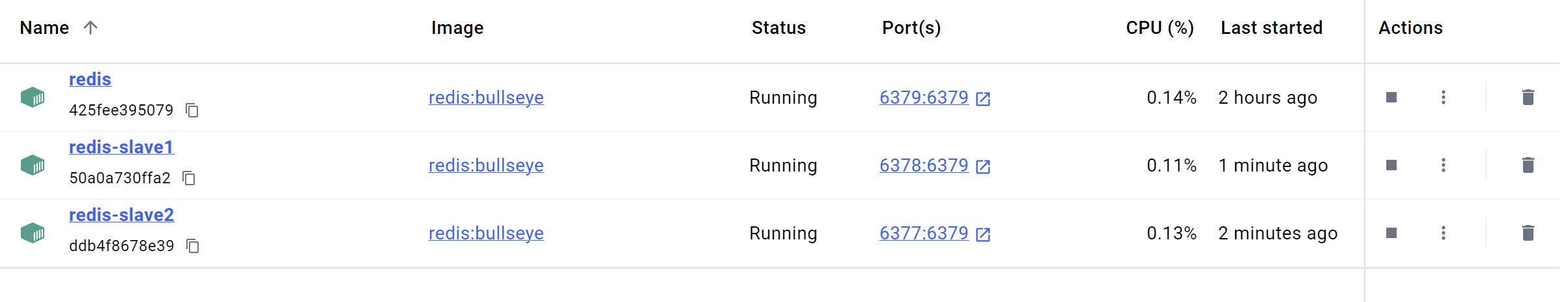This screenshot has height=302, width=1568.
Task: Click the '2 minutes ago' cell
Action: [x=1278, y=234]
